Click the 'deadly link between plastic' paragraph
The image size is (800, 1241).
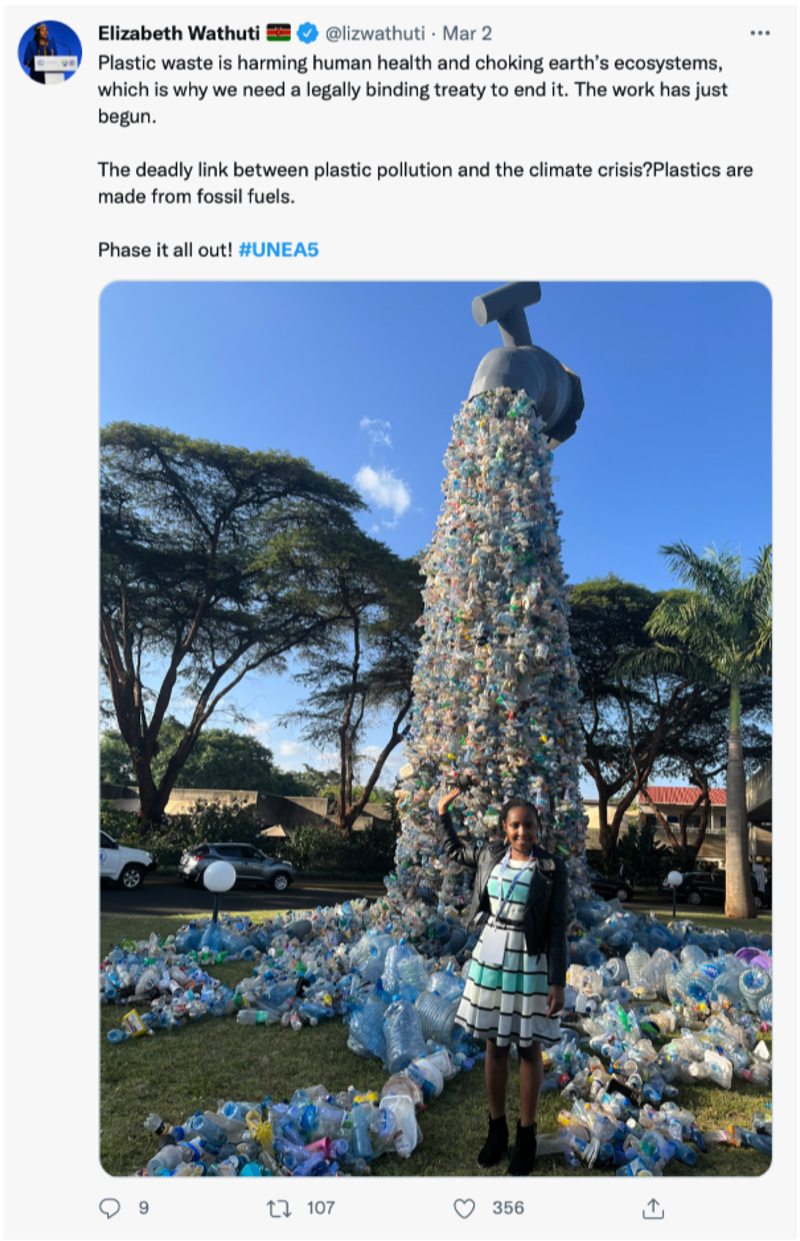pyautogui.click(x=425, y=183)
